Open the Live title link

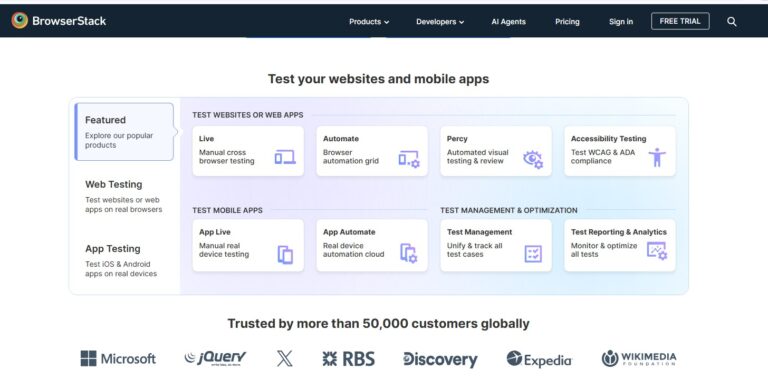[x=206, y=139]
